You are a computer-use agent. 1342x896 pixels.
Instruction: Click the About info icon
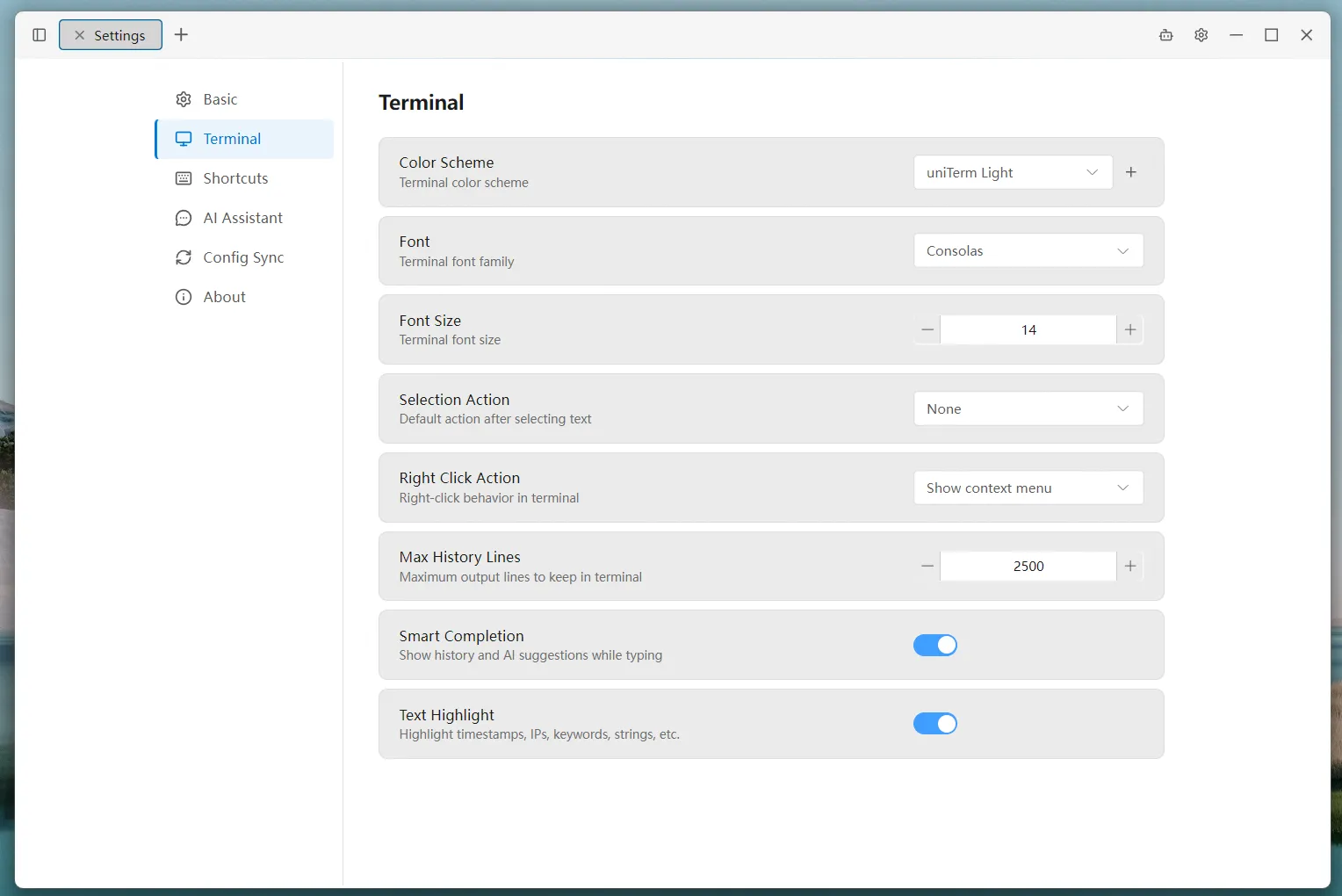[x=184, y=297]
